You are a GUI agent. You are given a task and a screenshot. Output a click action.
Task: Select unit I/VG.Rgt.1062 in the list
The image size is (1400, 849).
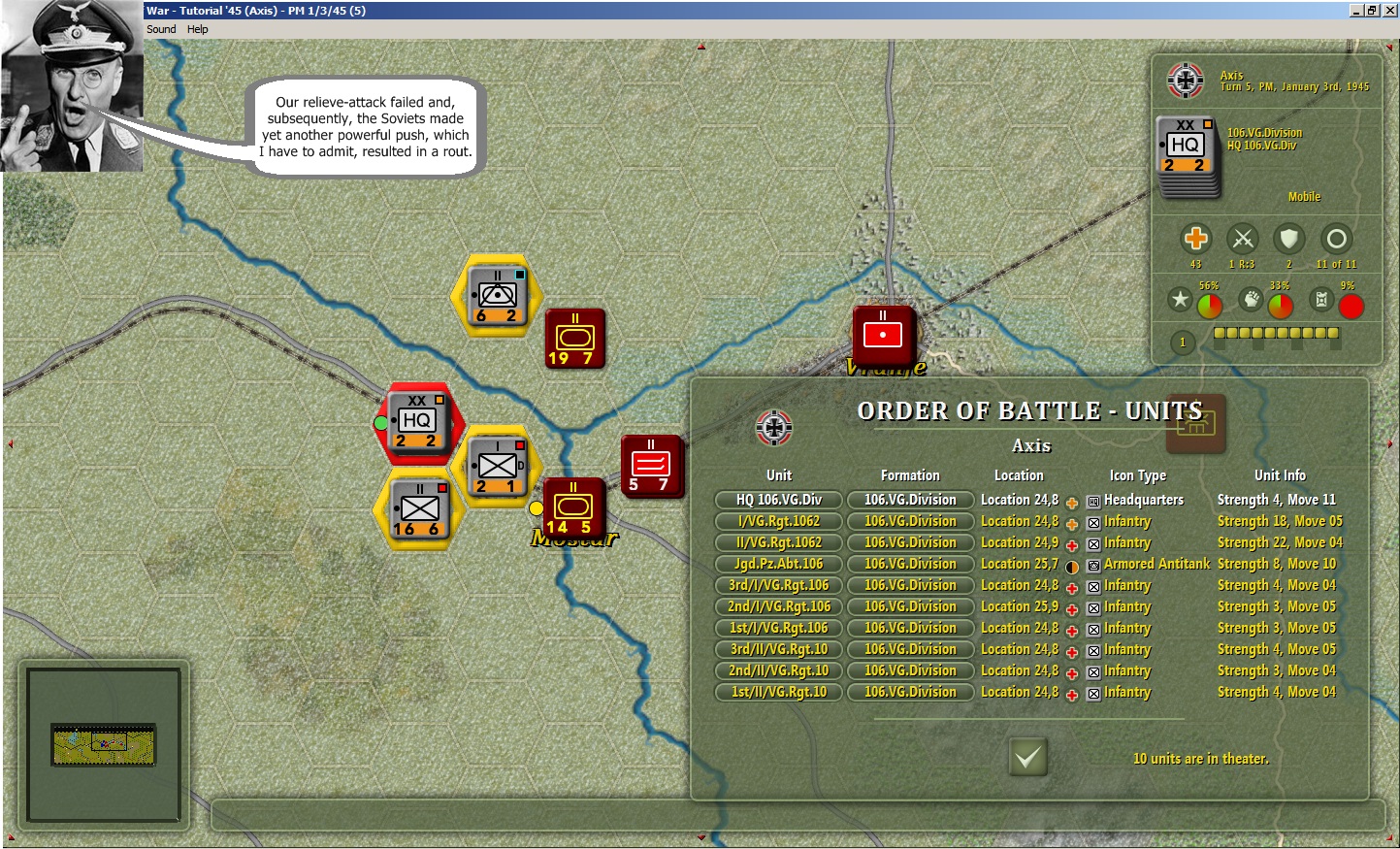click(779, 521)
